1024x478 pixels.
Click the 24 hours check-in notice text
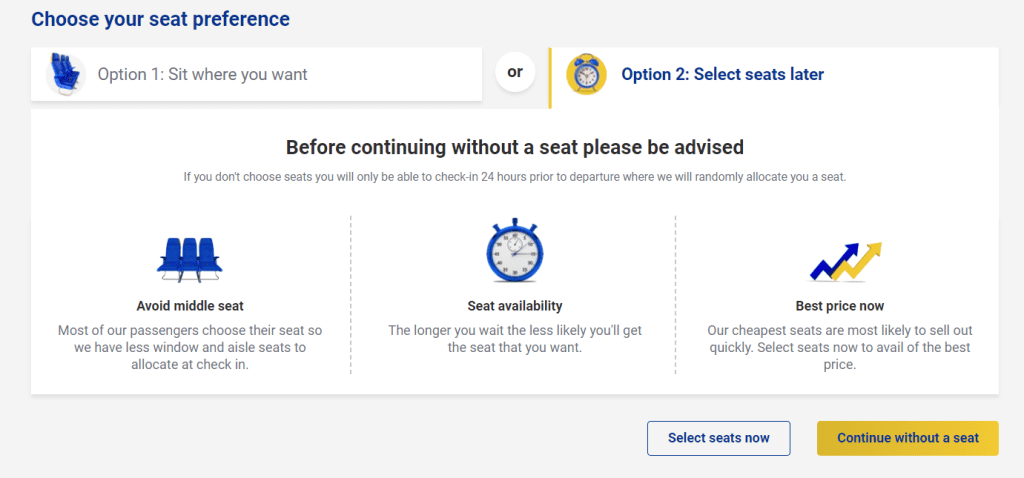click(x=515, y=178)
